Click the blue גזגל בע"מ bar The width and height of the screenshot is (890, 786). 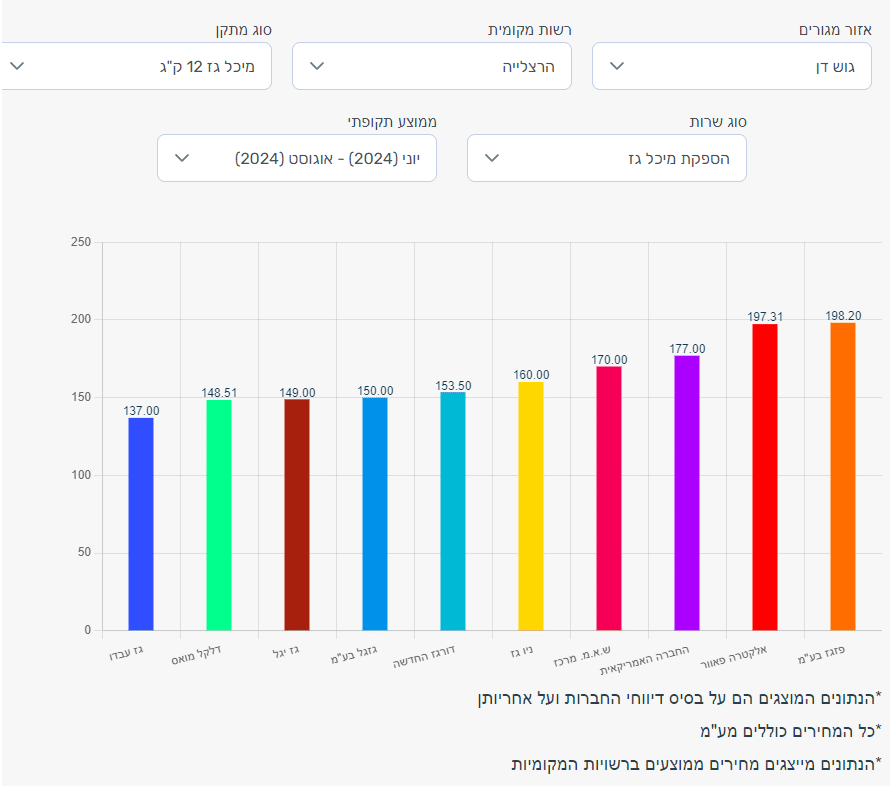[x=375, y=514]
